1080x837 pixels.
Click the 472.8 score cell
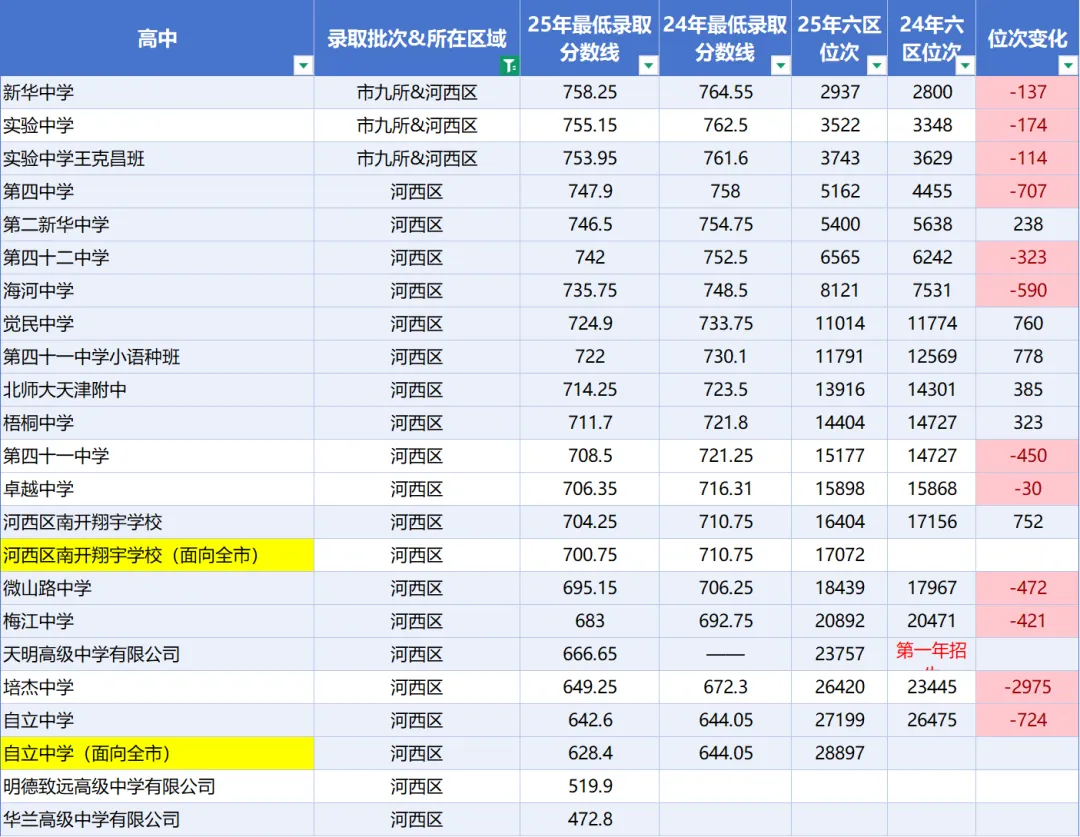point(590,820)
